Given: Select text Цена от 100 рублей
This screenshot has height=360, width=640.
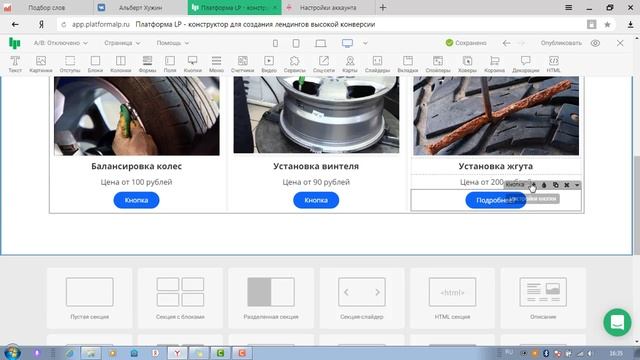Looking at the screenshot, I should (136, 182).
